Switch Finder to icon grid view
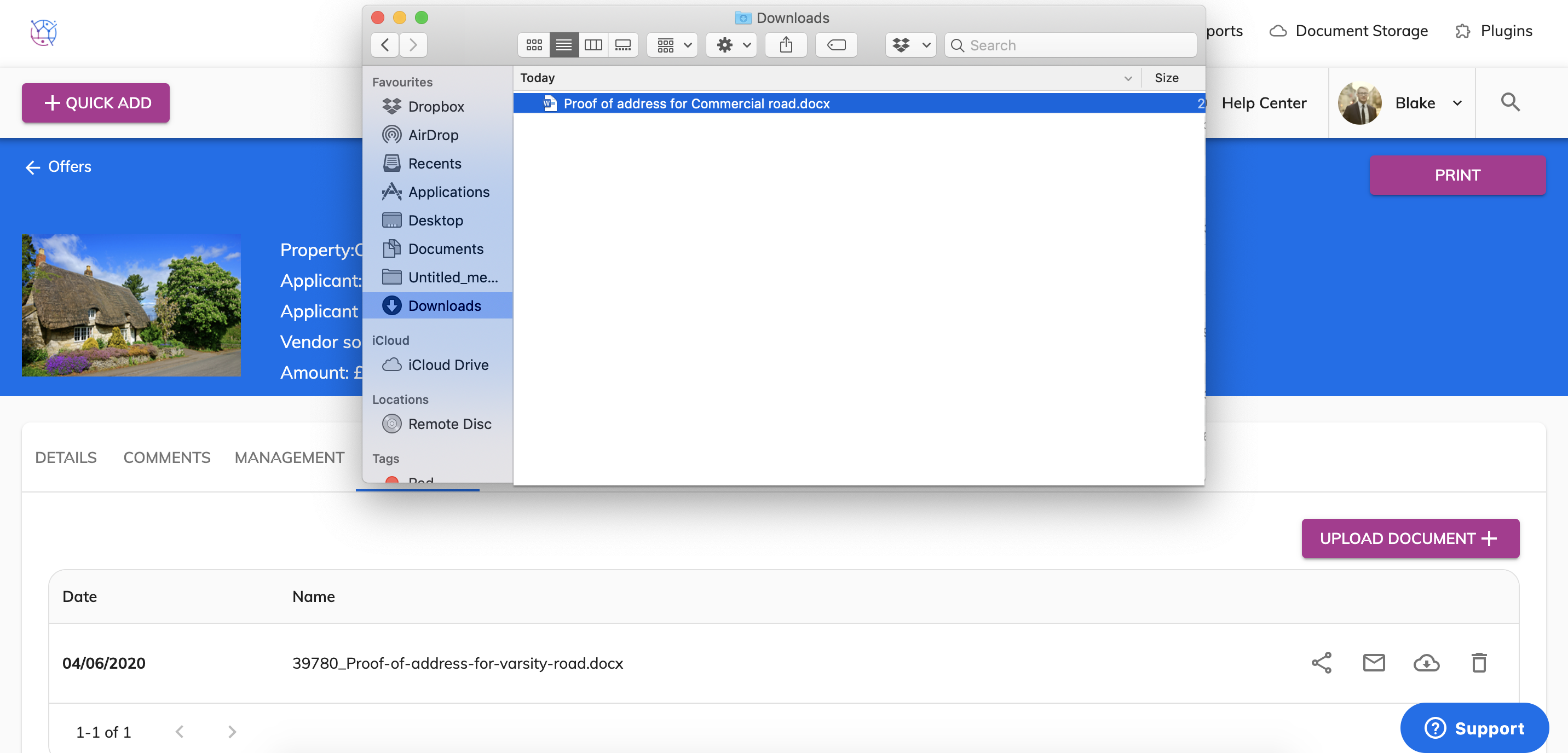This screenshot has height=753, width=1568. coord(533,44)
